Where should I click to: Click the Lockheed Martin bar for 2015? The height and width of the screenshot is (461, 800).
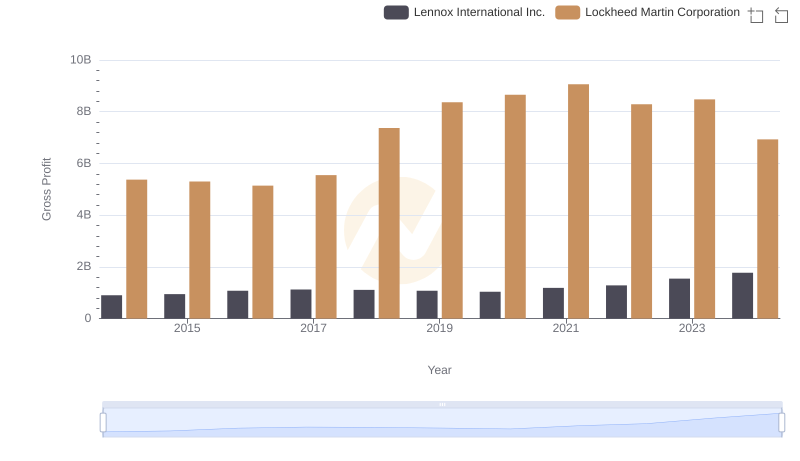point(199,250)
